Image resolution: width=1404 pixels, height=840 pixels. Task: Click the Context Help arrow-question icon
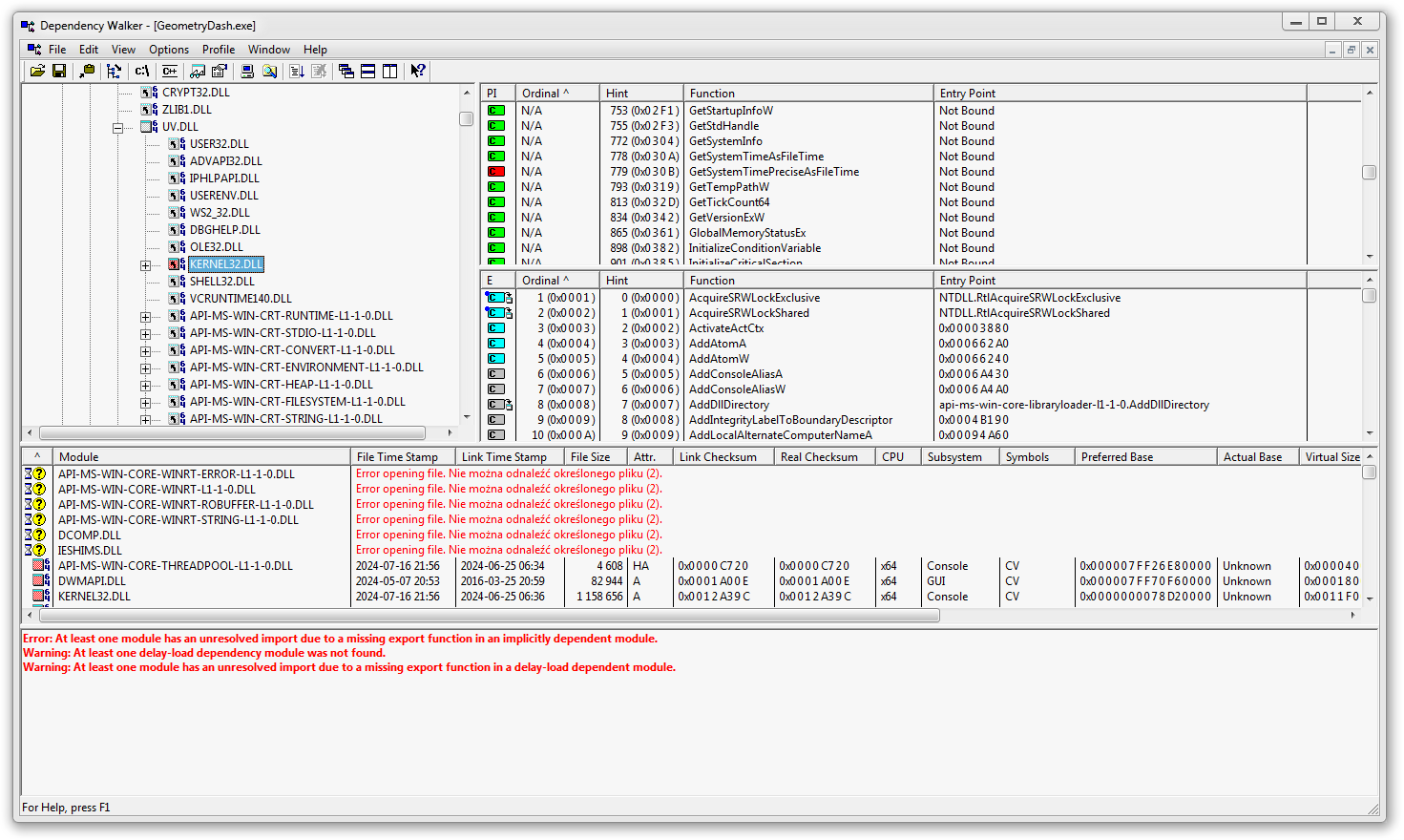coord(418,71)
